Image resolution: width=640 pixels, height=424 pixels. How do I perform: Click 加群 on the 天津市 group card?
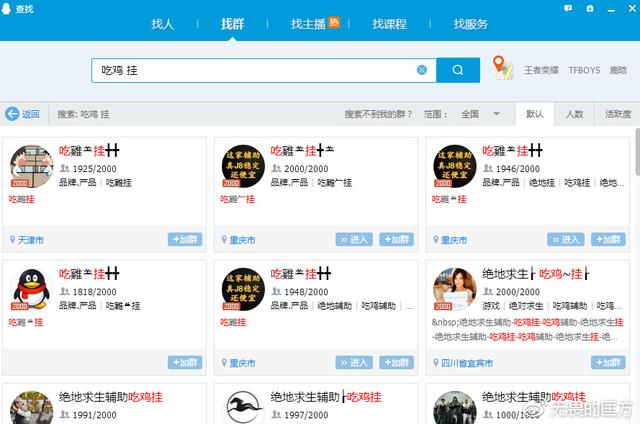[185, 239]
